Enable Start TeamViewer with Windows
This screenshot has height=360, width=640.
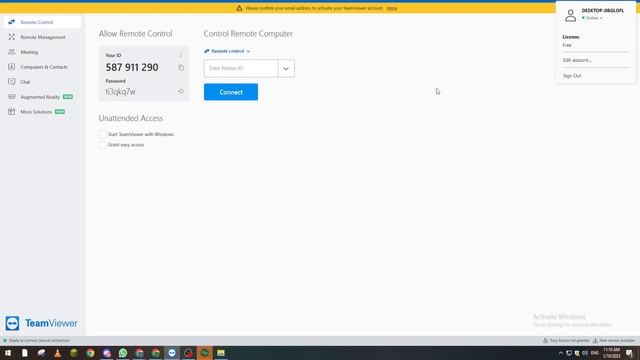tap(102, 134)
